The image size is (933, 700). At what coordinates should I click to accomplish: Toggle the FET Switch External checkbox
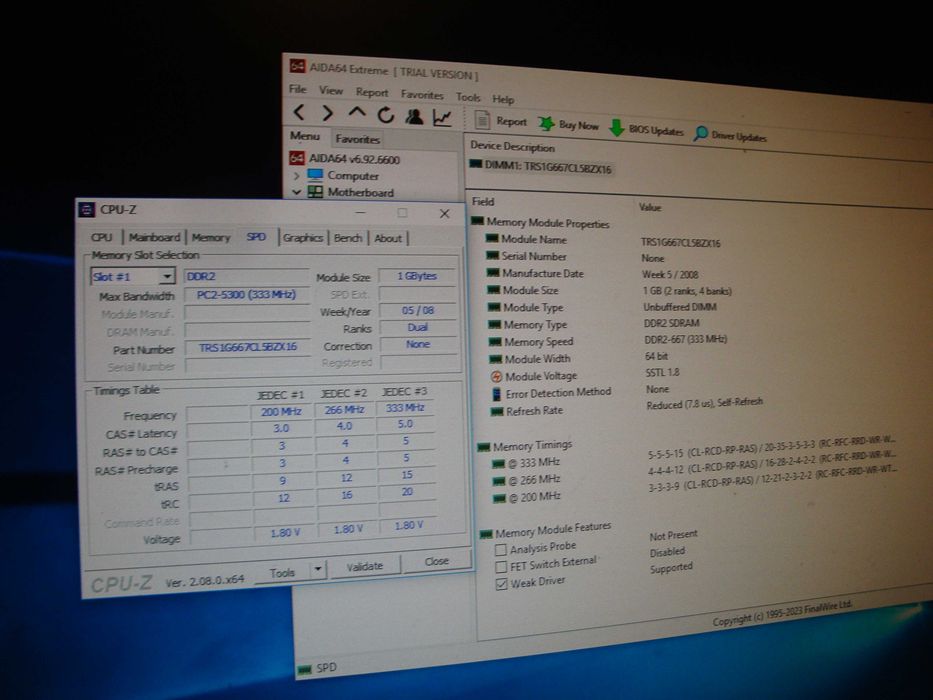[501, 567]
